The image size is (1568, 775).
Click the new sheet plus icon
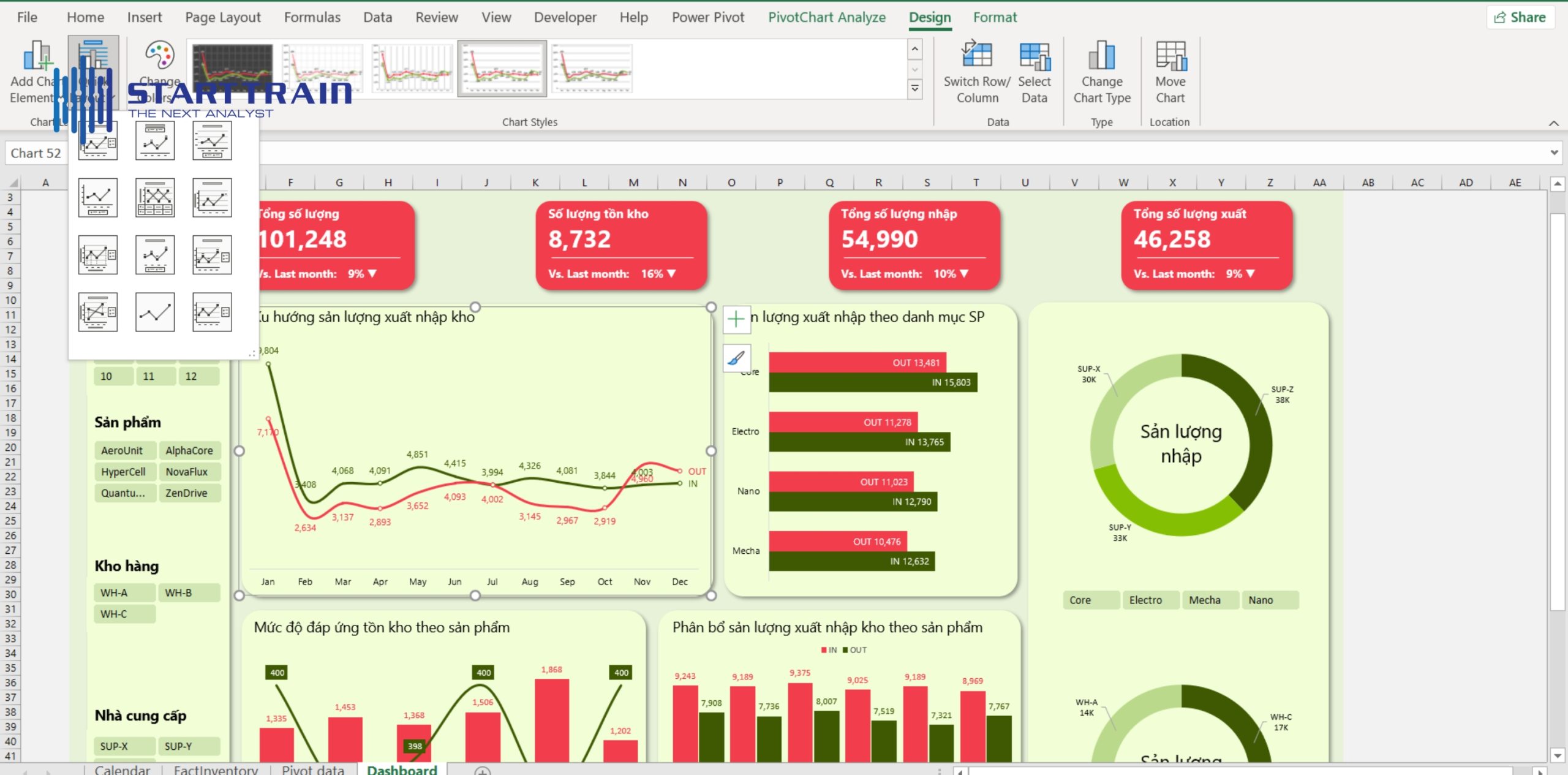point(483,771)
